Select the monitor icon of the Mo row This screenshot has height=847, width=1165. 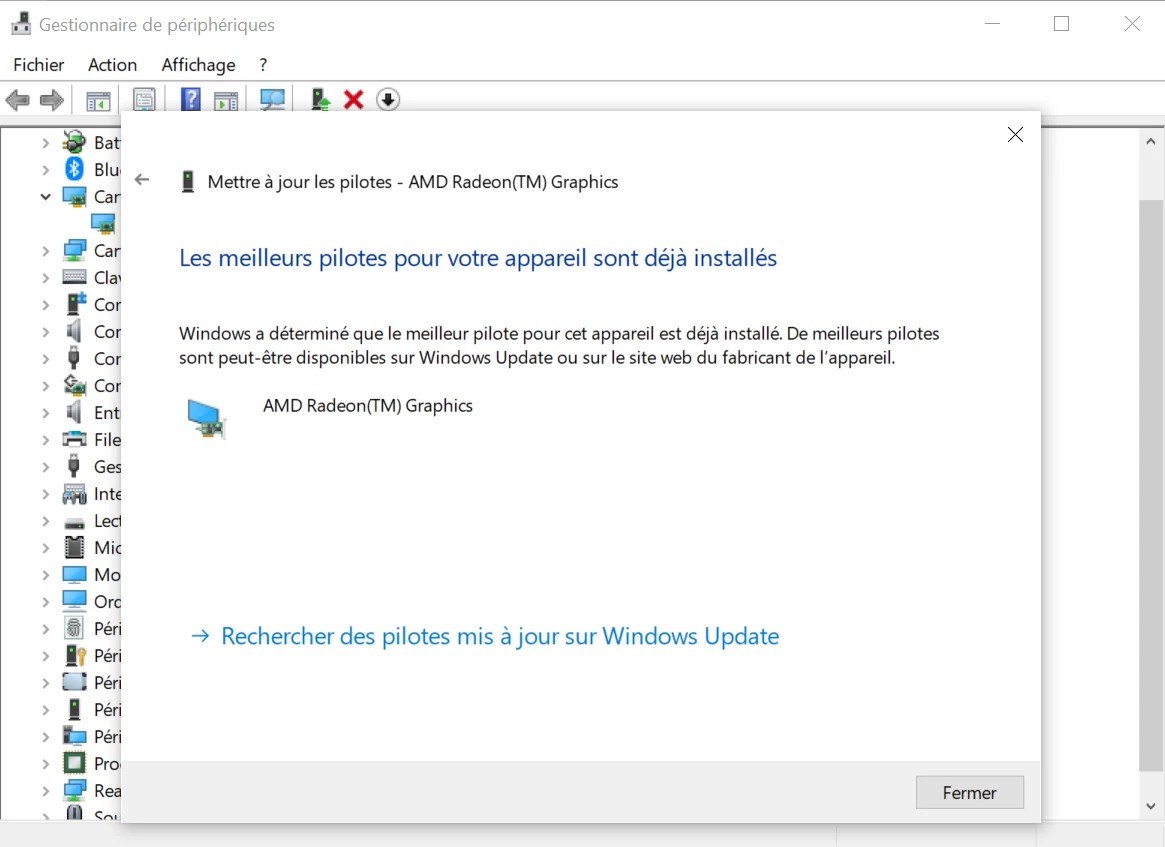(x=74, y=574)
